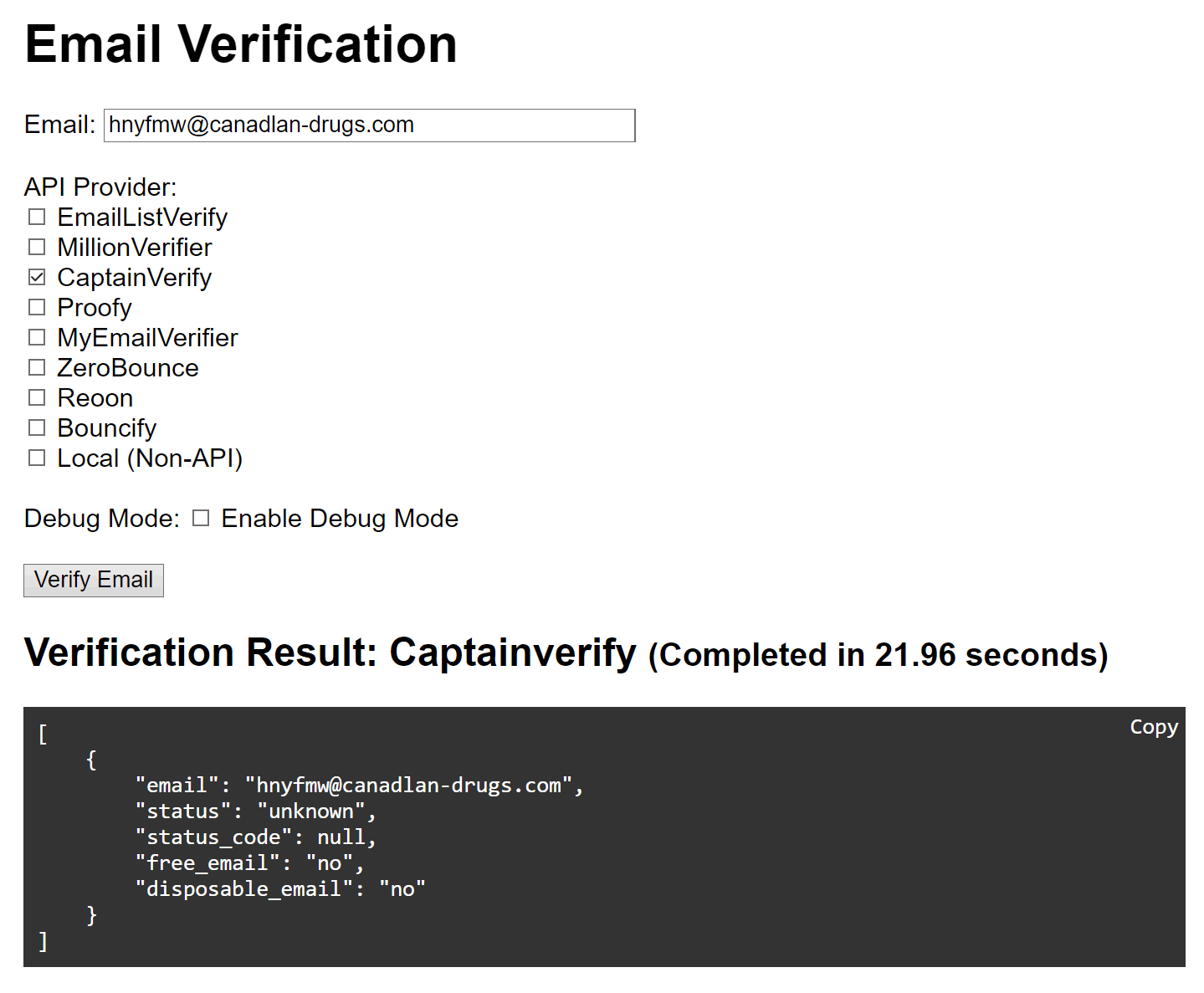Click the MyEmailVerifier label text
1204x993 pixels.
coord(148,338)
